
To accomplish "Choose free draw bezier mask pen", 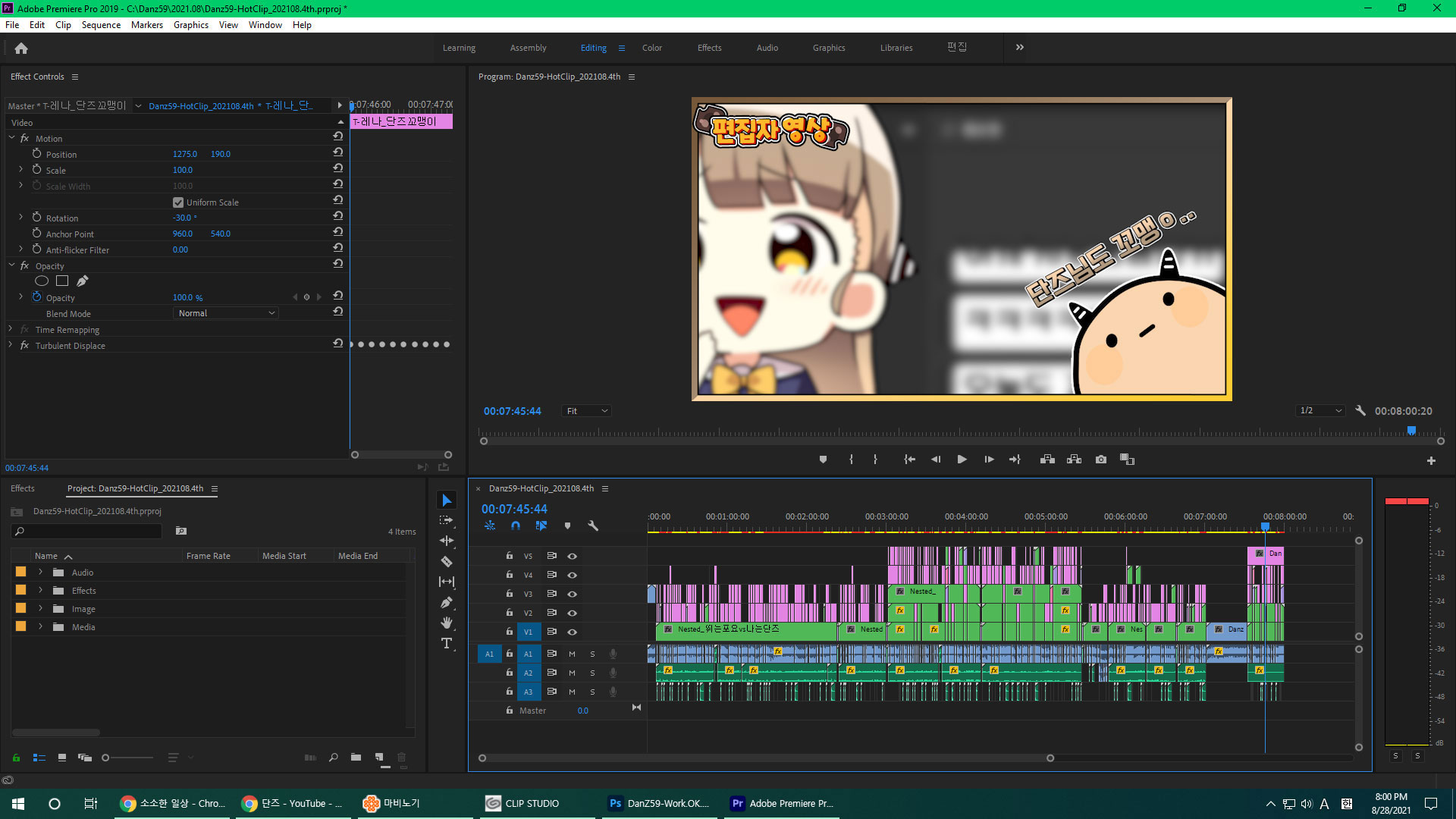I will (x=83, y=281).
